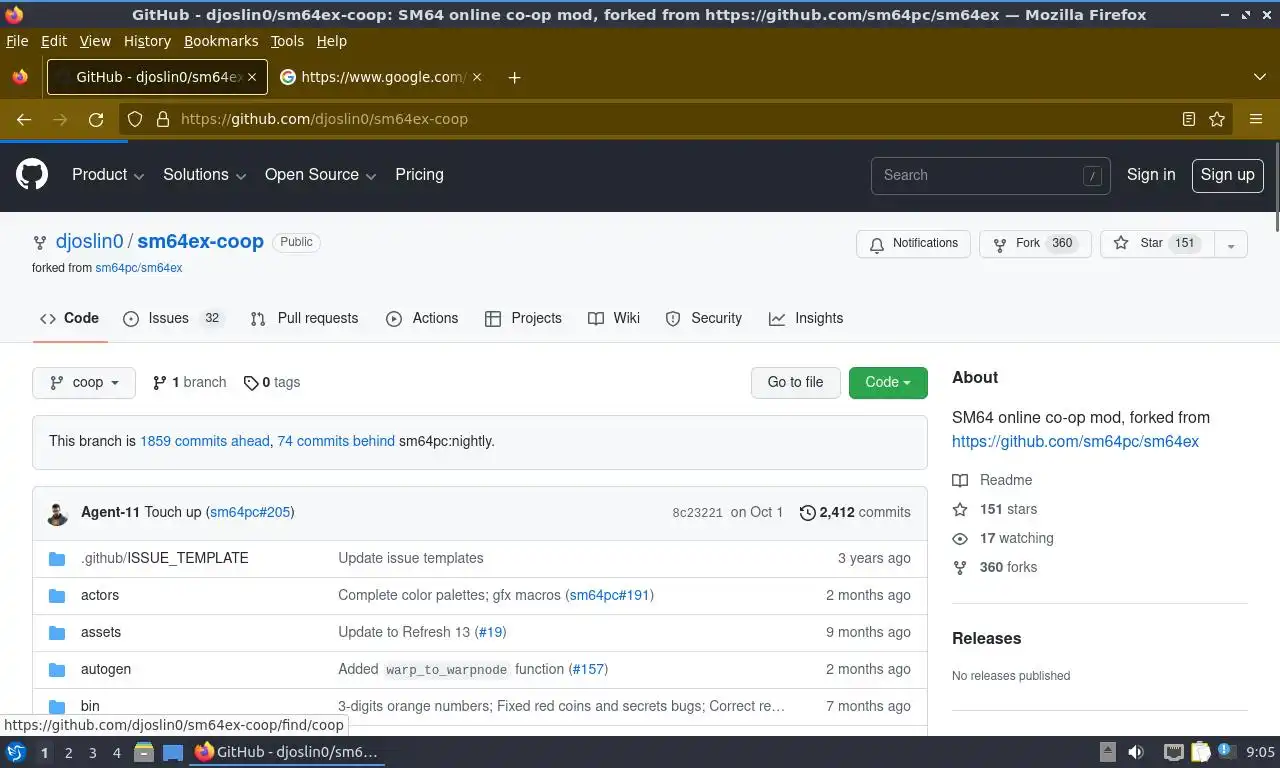Open the History menu in menu bar
This screenshot has height=768, width=1280.
click(147, 41)
